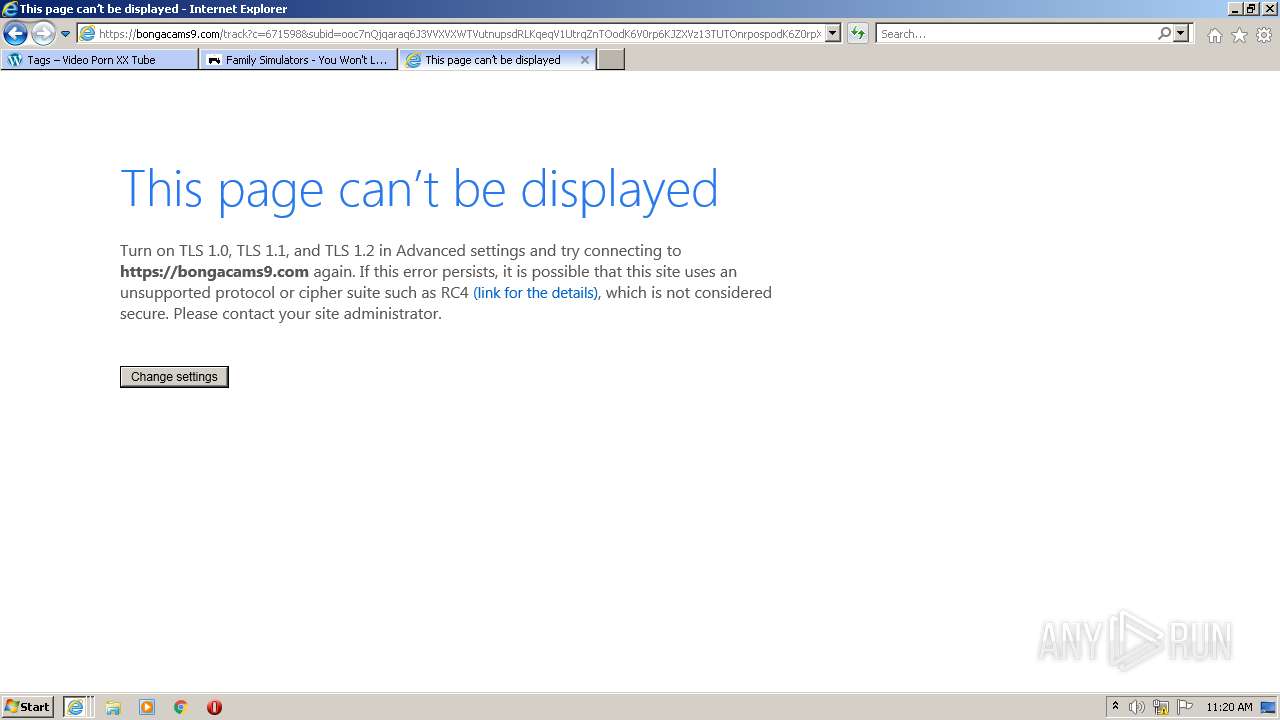This screenshot has width=1280, height=720.
Task: Go to the Home page icon
Action: [1214, 35]
